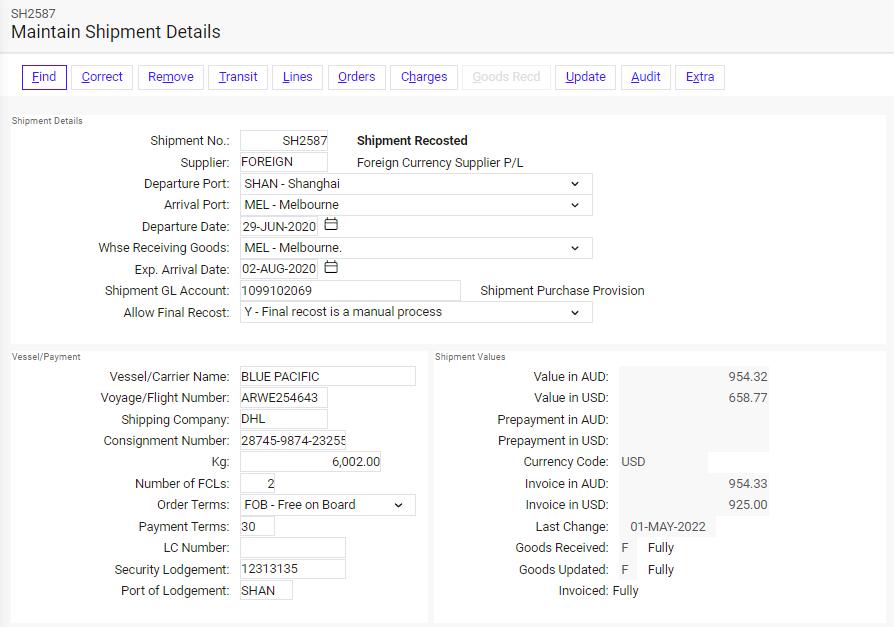This screenshot has height=627, width=894.
Task: Click the Remove button
Action: 170,76
